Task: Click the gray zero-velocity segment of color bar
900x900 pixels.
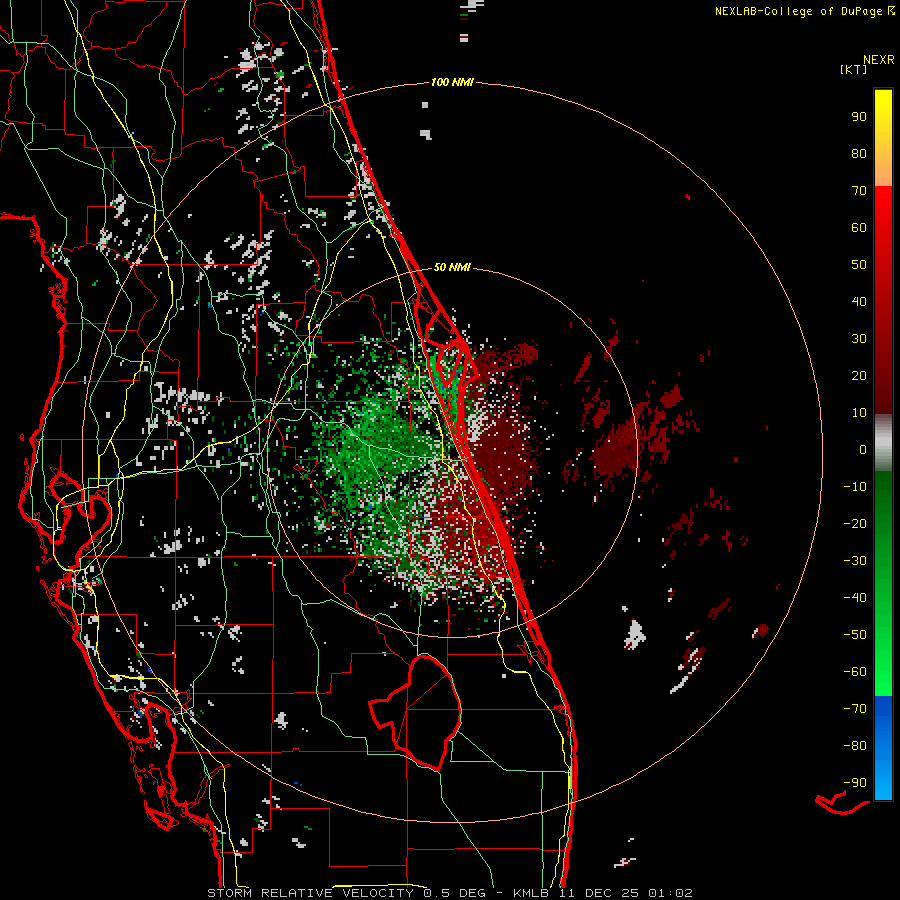Action: click(x=883, y=443)
